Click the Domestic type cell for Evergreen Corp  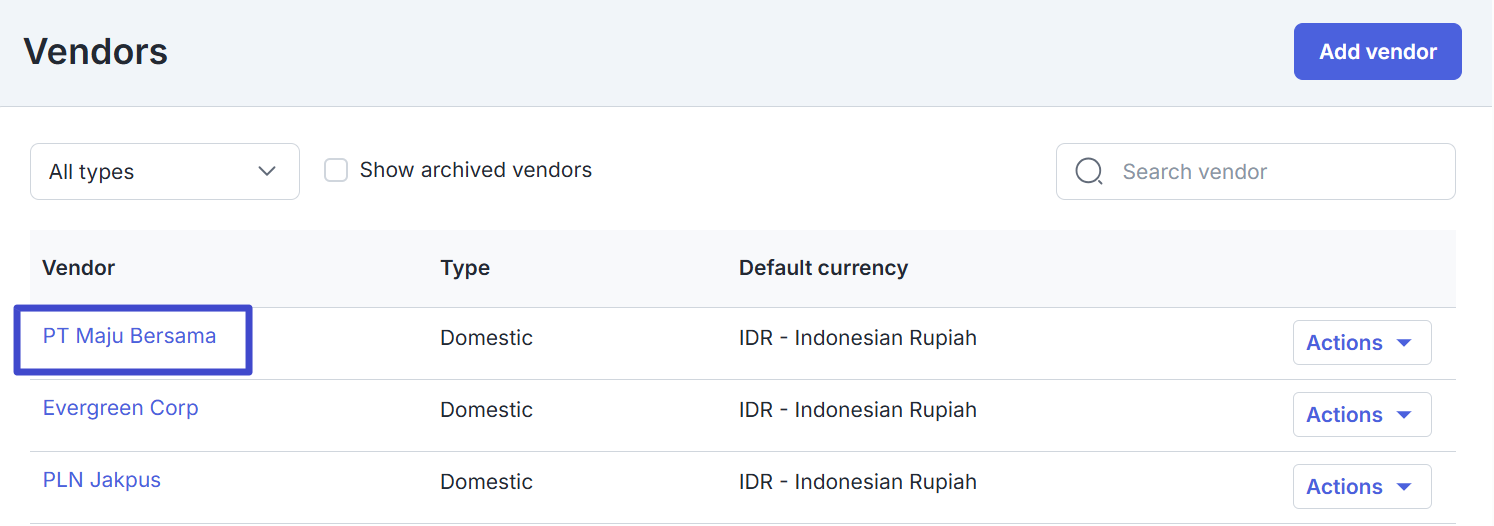coord(486,410)
